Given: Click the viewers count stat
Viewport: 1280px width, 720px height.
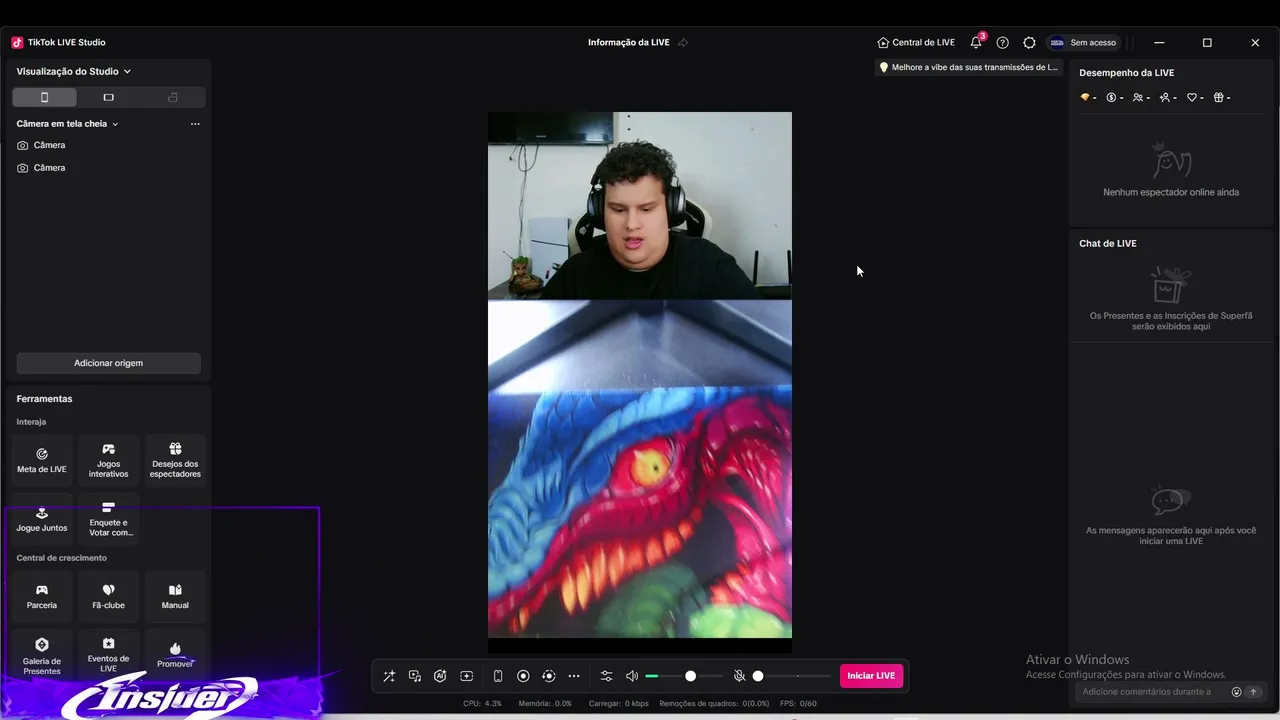Looking at the screenshot, I should (1141, 97).
